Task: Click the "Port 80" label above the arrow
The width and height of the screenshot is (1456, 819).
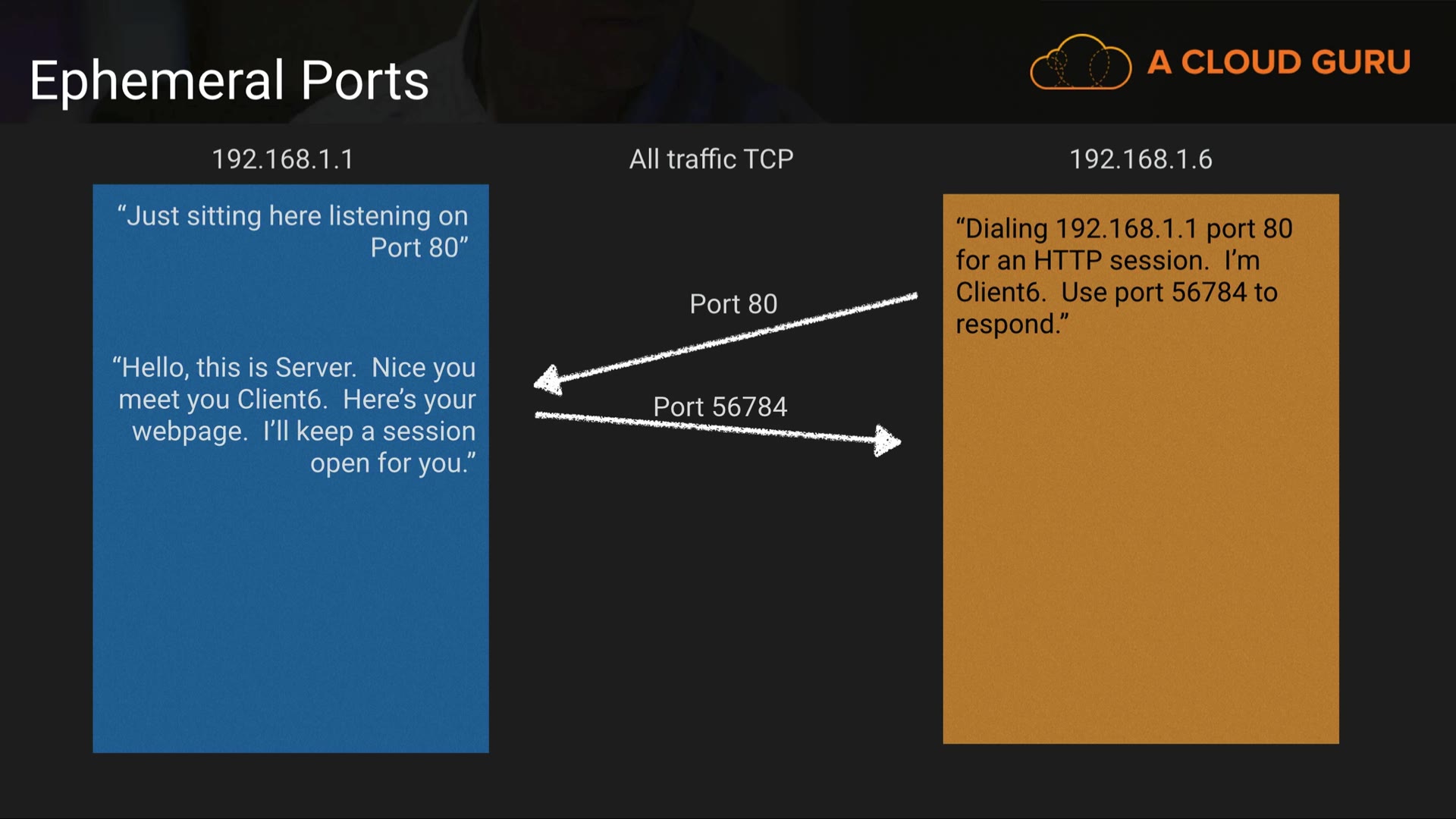Action: (733, 304)
